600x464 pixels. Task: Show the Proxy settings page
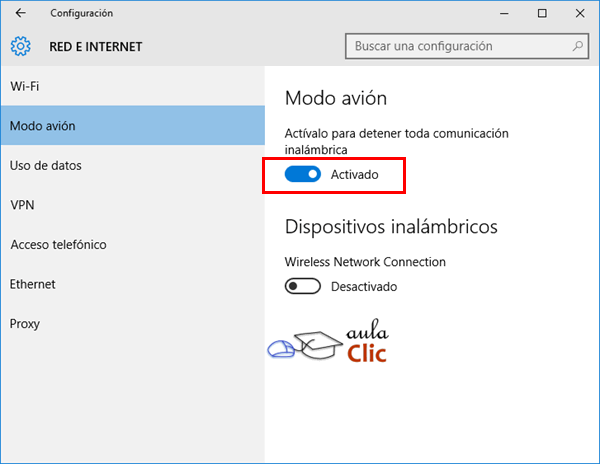pyautogui.click(x=25, y=324)
